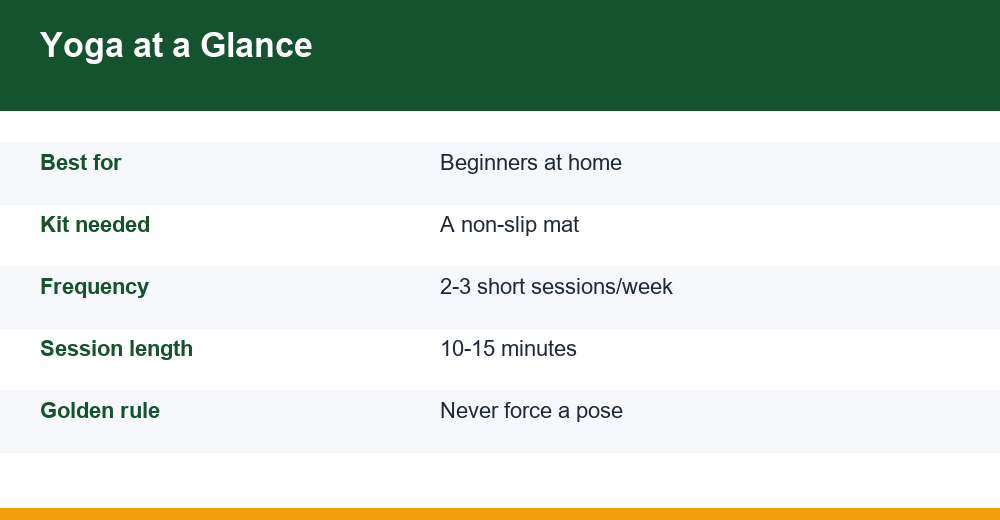Click 'Never force a pose' text
This screenshot has width=1000, height=520.
tap(531, 410)
